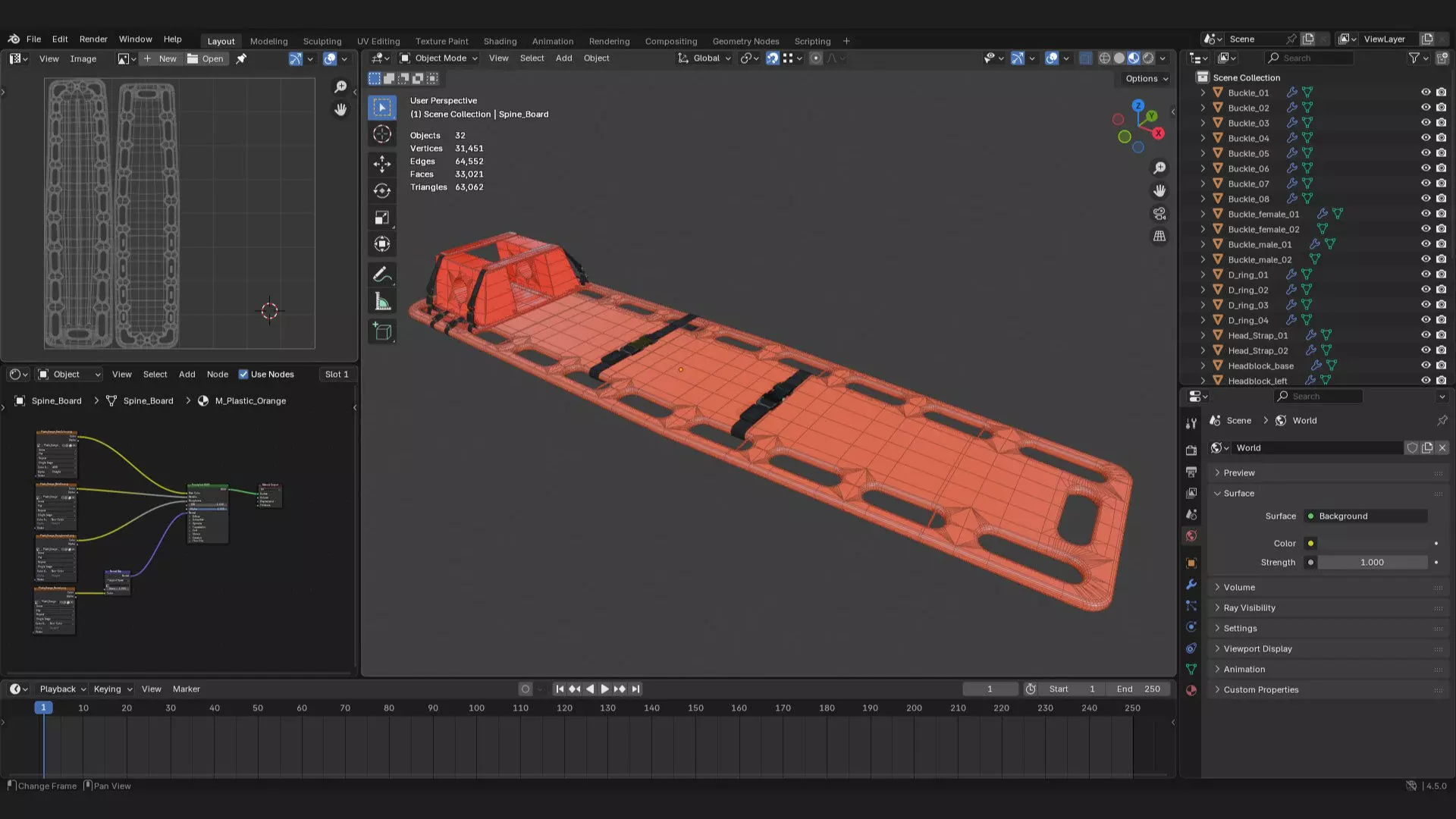Hide Buckle_01 in viewport with eye icon
This screenshot has width=1456, height=819.
(1426, 93)
